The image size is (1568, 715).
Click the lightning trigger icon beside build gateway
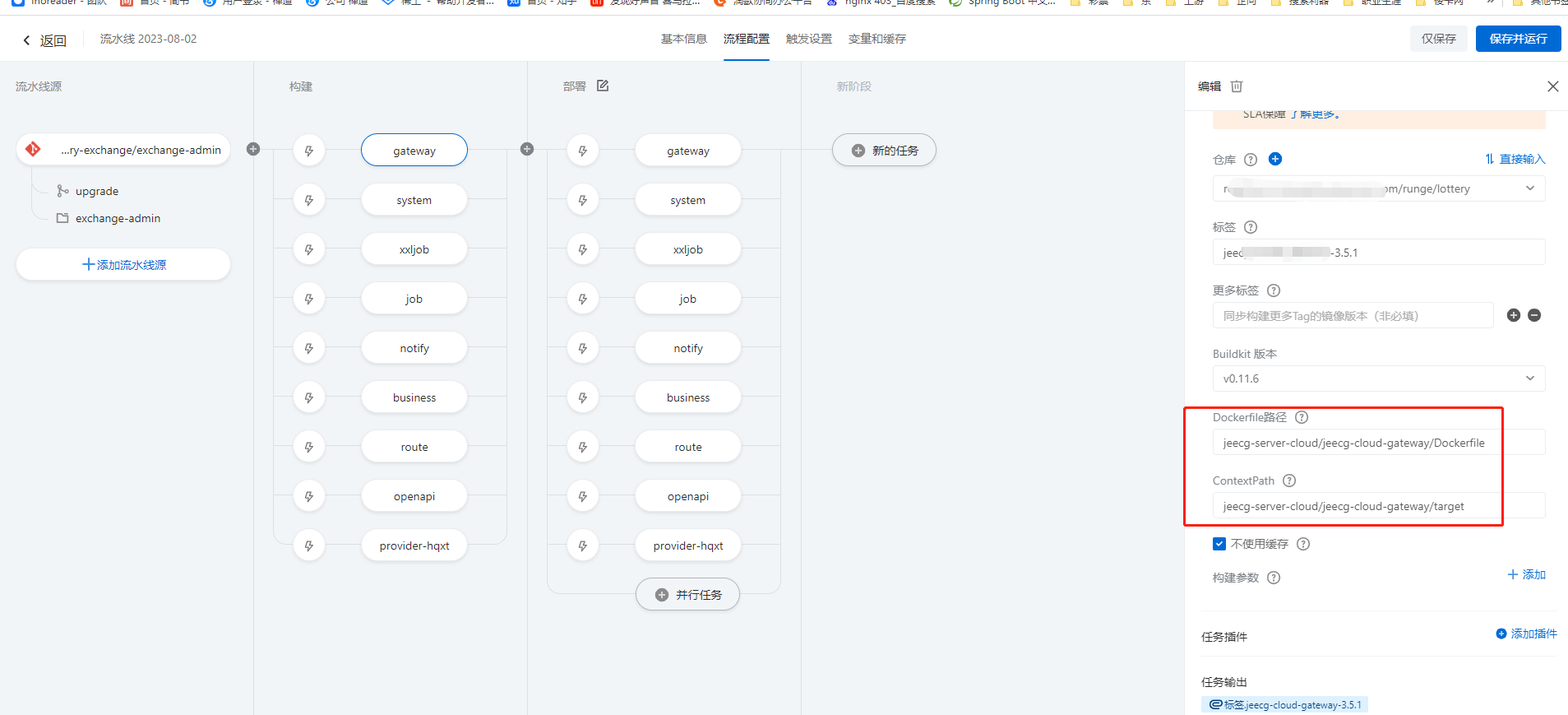[309, 151]
